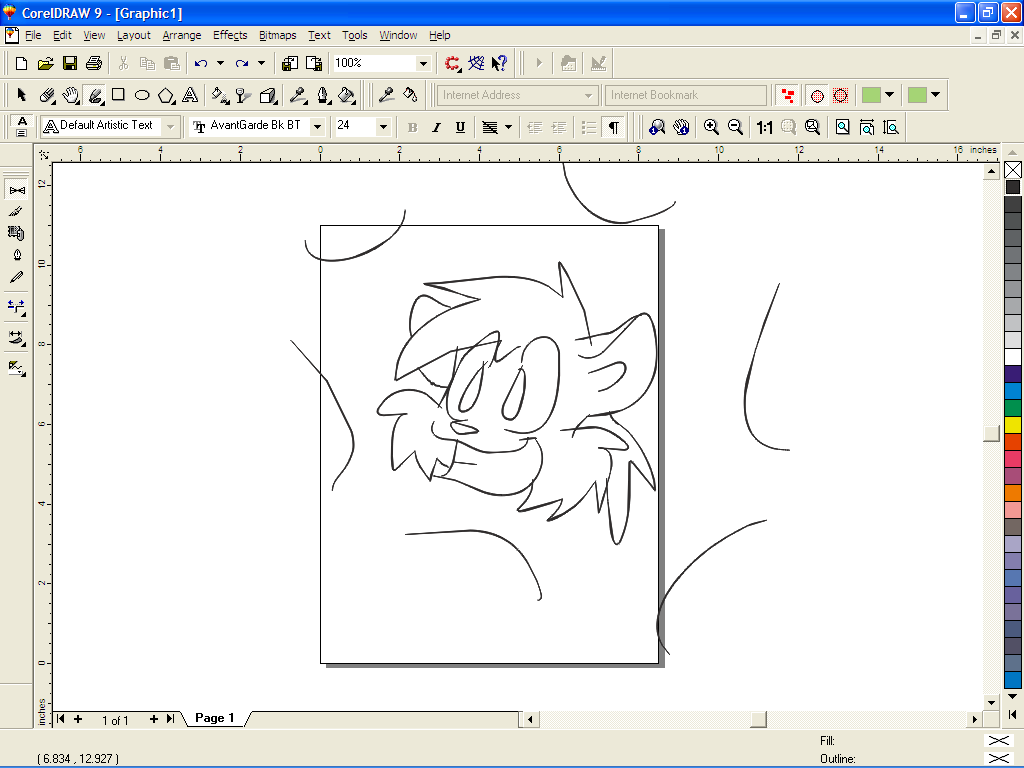Viewport: 1024px width, 768px height.
Task: Save the drawing with the floppy icon
Action: coord(69,63)
